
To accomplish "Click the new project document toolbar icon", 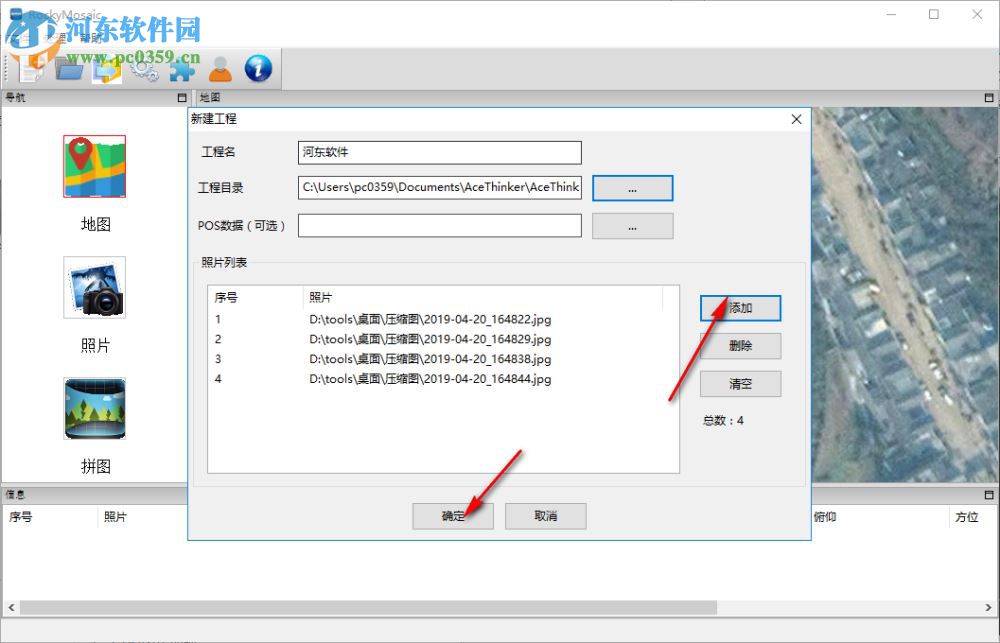I will [33, 68].
